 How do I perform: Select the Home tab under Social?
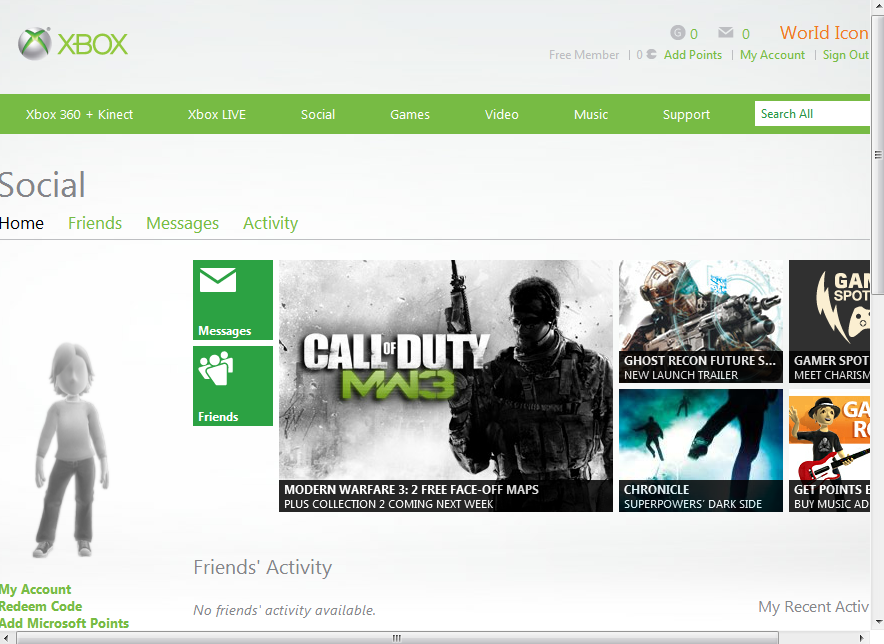22,223
